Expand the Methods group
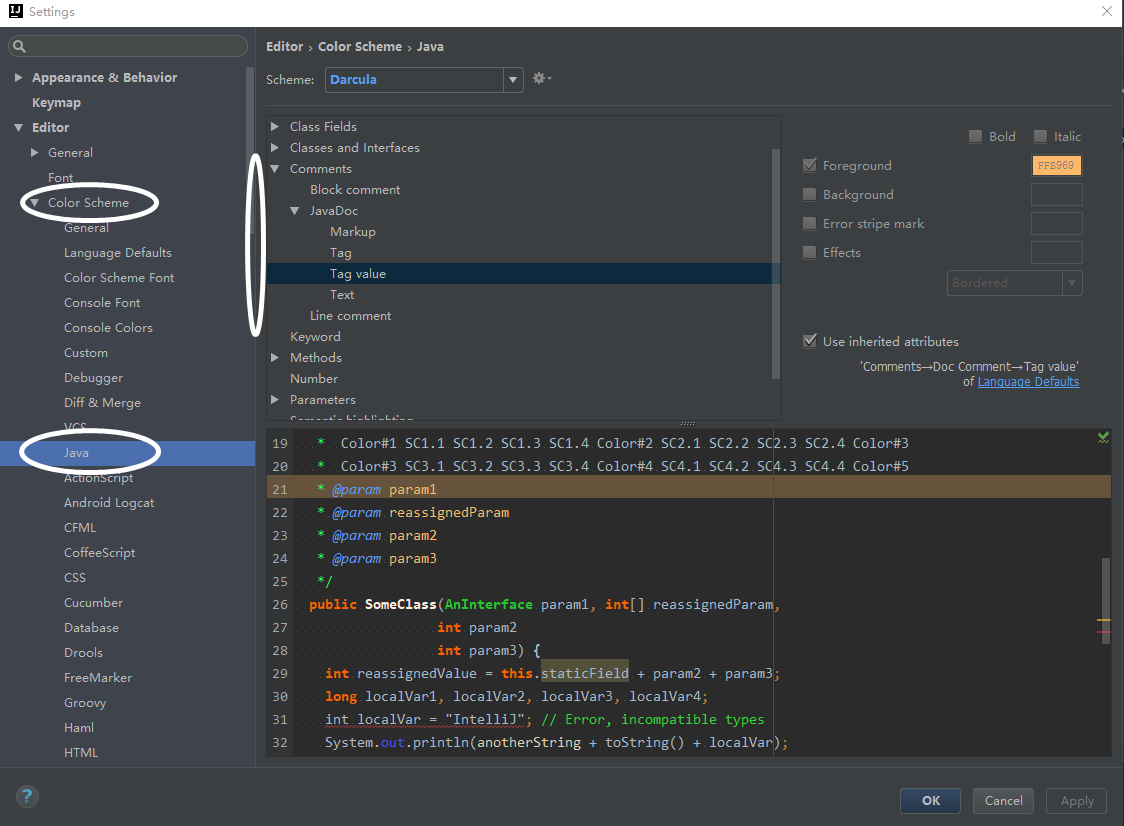This screenshot has height=826, width=1124. click(275, 357)
